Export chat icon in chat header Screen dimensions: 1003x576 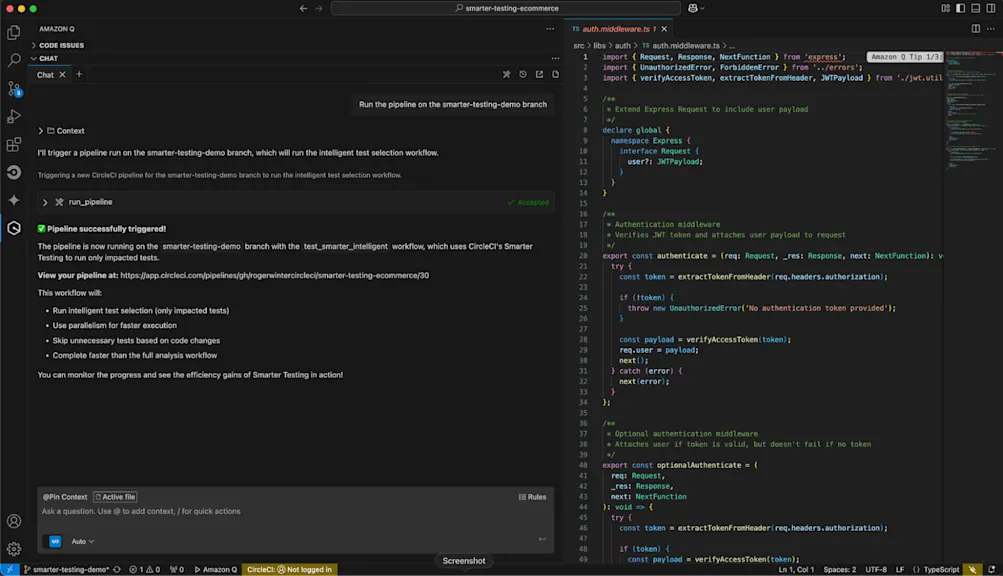pyautogui.click(x=539, y=74)
